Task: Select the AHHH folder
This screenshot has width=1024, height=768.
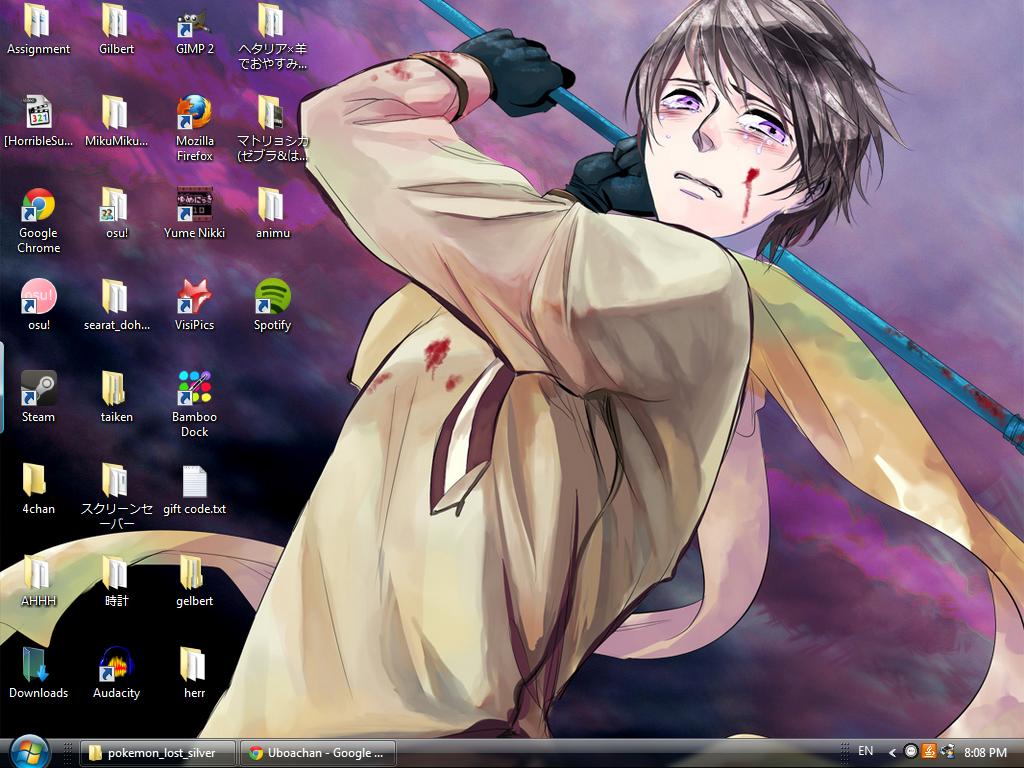Action: pos(39,581)
